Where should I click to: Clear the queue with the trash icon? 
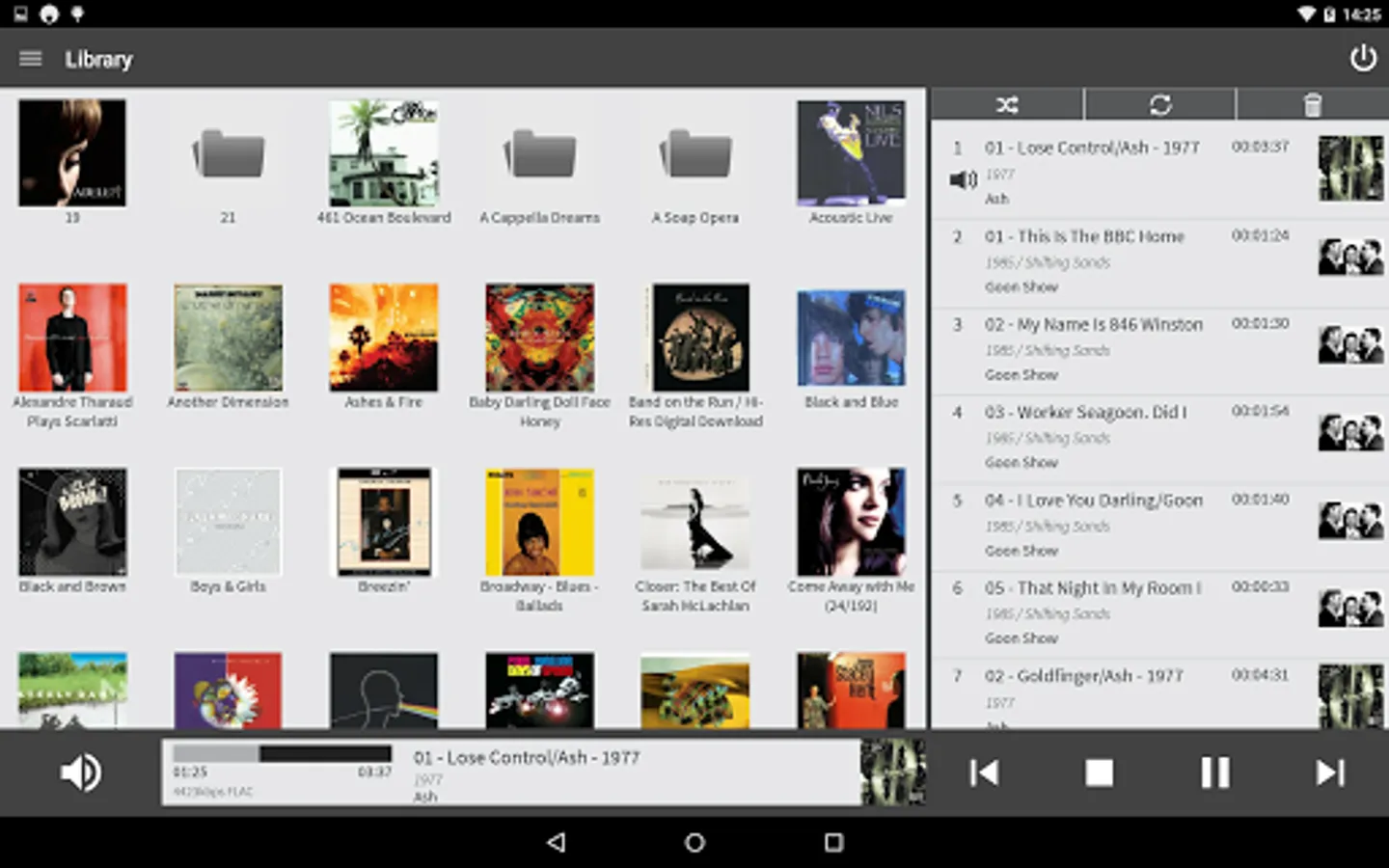point(1313,104)
